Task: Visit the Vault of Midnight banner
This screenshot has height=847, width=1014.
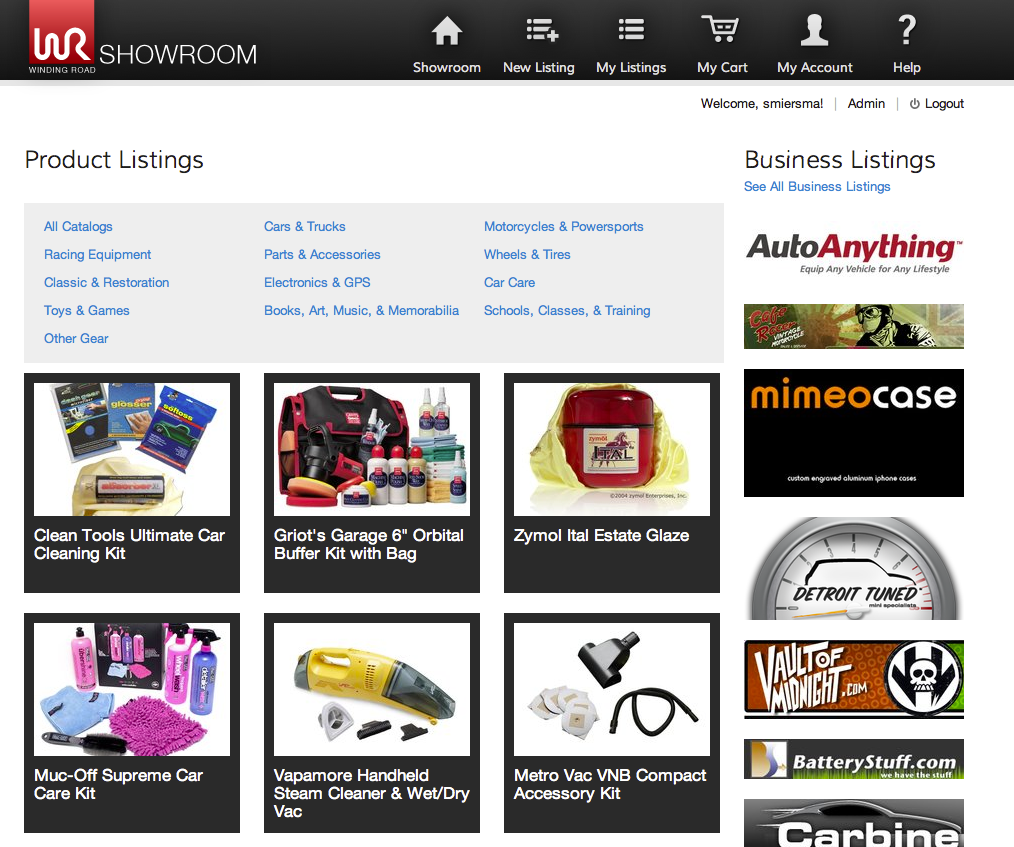Action: coord(854,680)
